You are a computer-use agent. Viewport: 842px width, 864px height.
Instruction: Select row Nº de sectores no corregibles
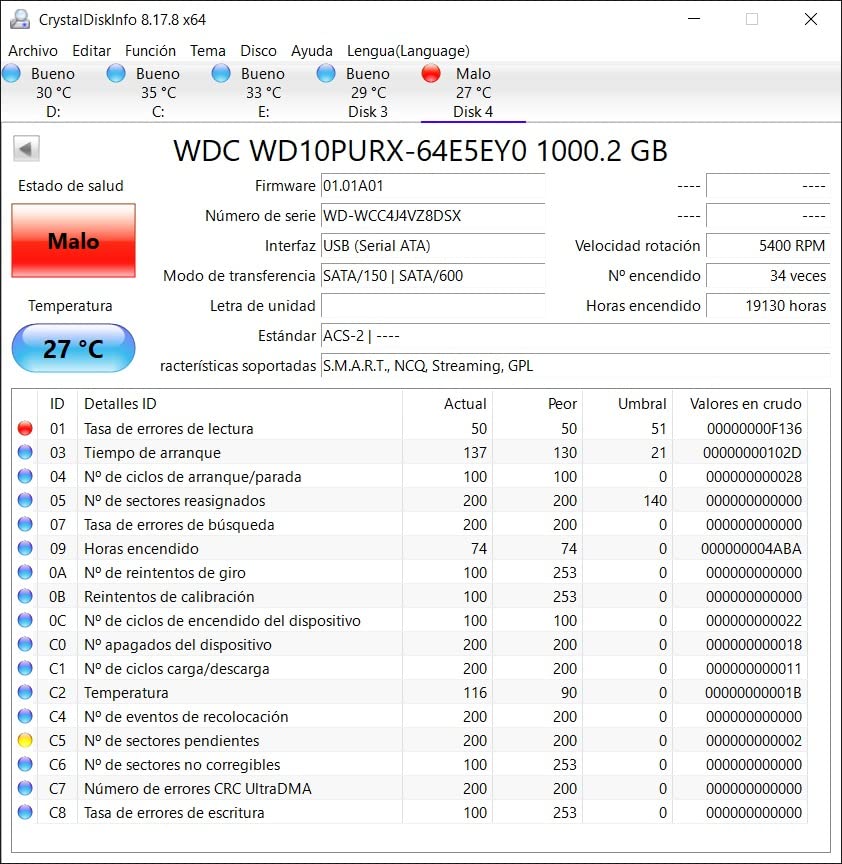[409, 764]
